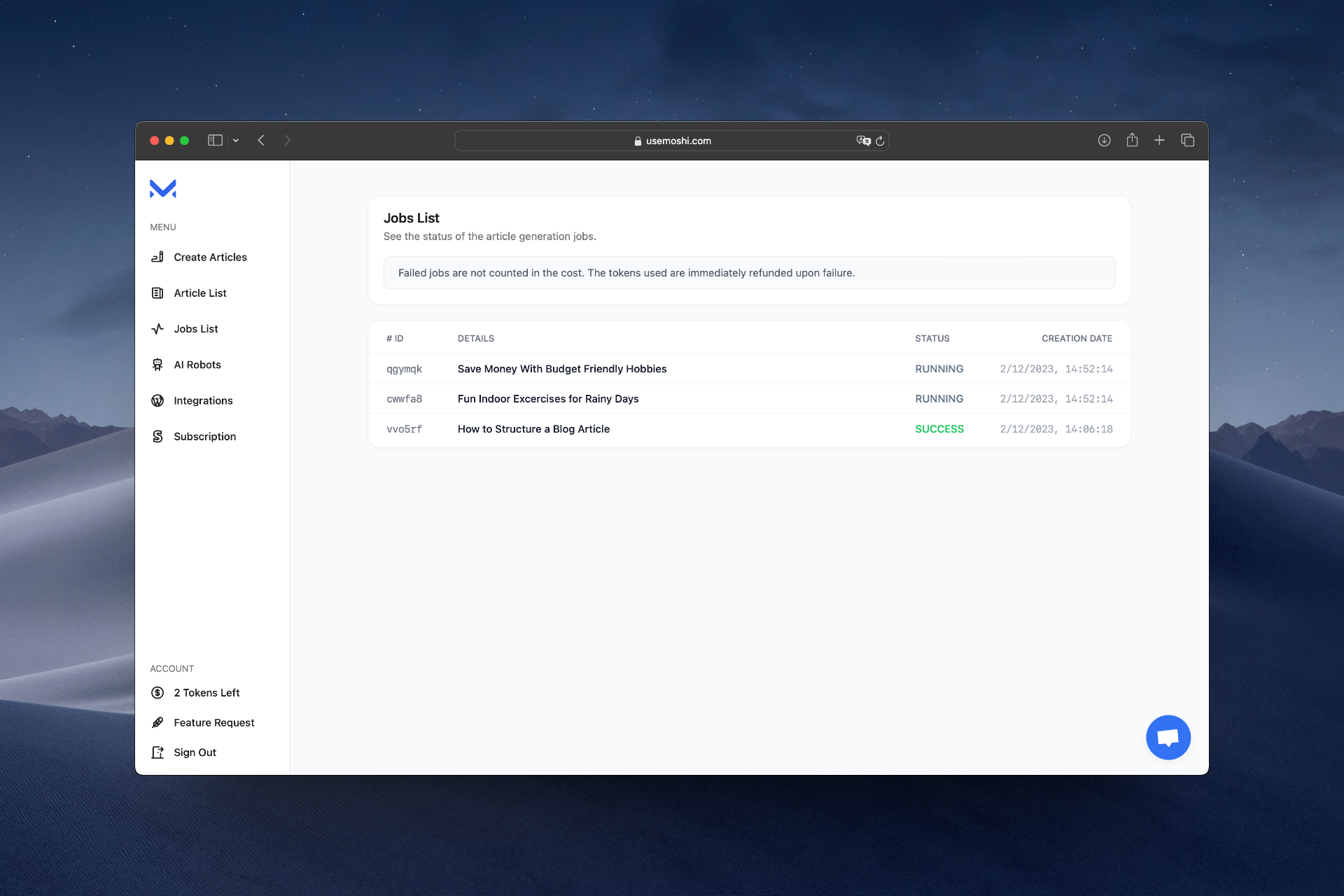Open job 'How to Structure a Blog Article'
The width and height of the screenshot is (1344, 896).
point(533,429)
